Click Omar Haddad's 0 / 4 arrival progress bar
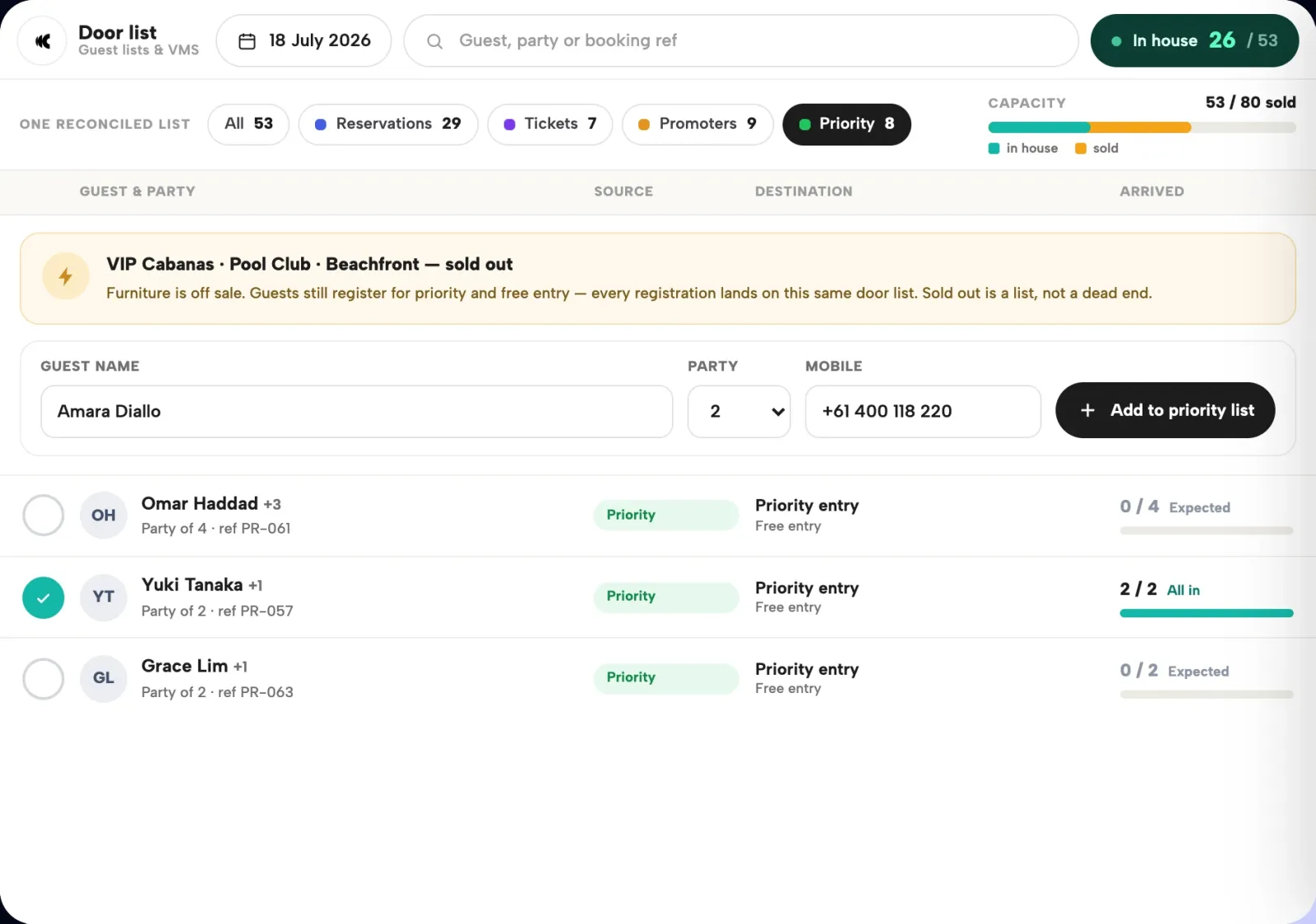The height and width of the screenshot is (924, 1316). click(x=1207, y=531)
